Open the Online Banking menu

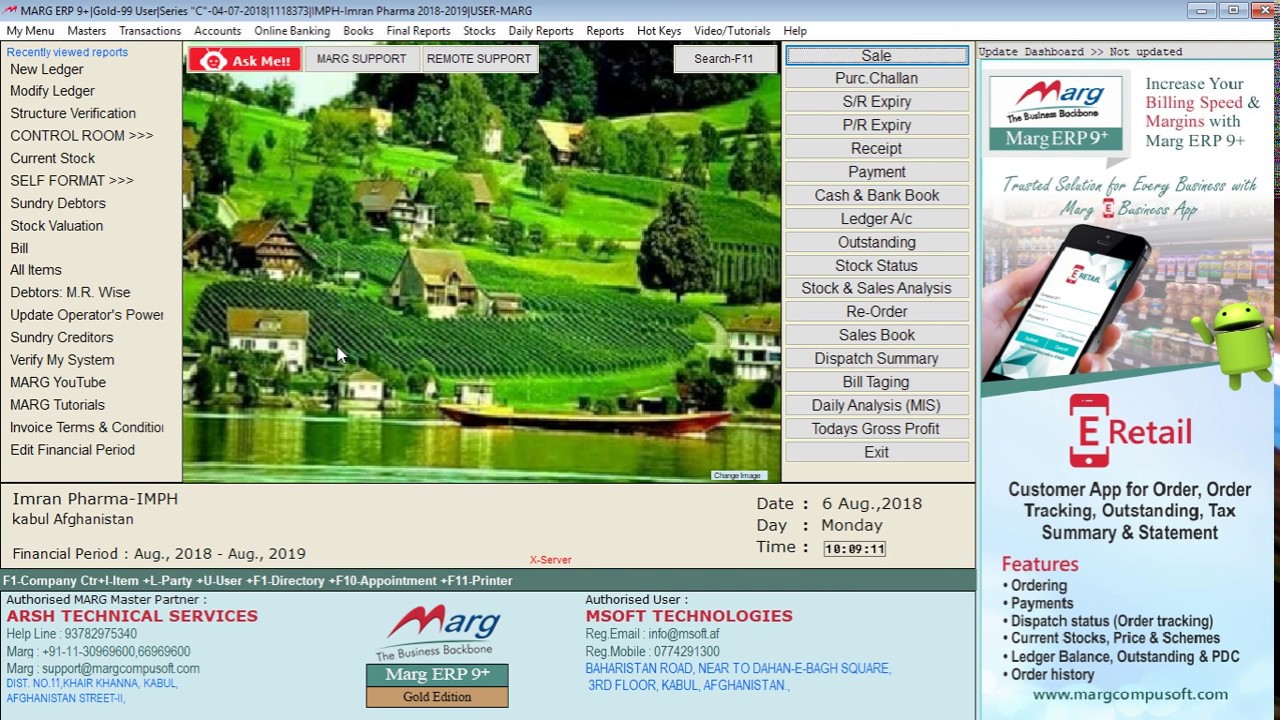(292, 31)
